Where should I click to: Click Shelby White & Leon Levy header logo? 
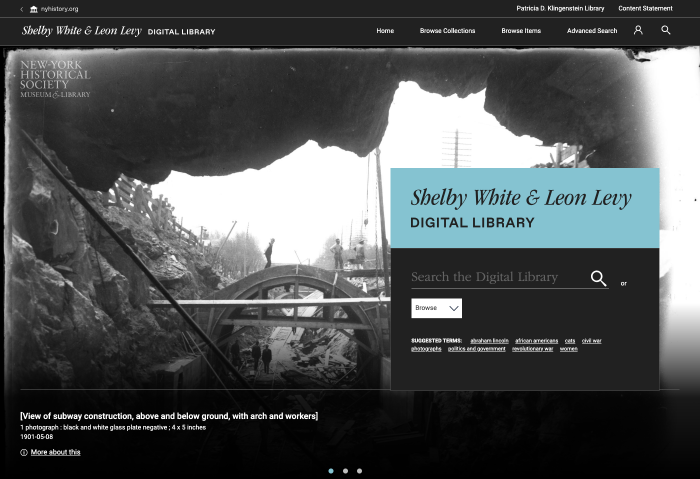pos(118,31)
